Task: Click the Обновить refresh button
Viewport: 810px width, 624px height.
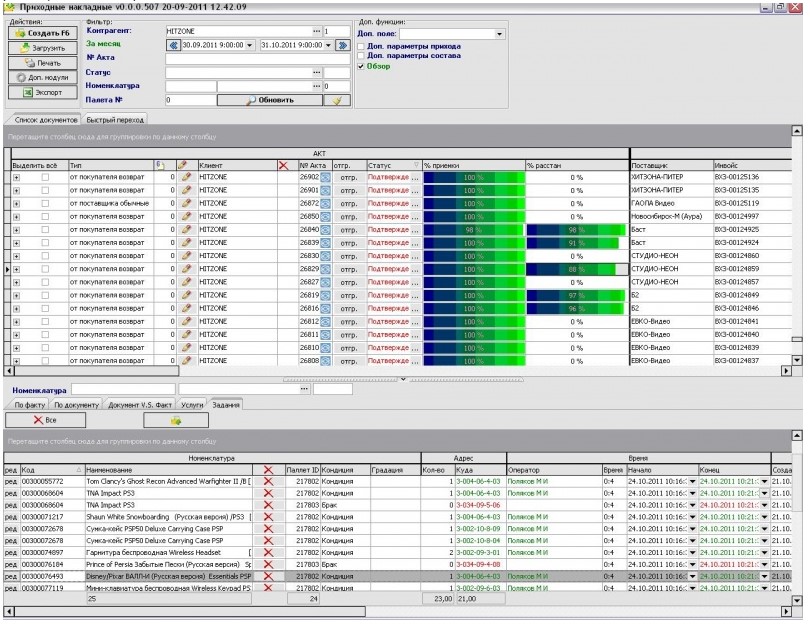Action: pos(270,100)
